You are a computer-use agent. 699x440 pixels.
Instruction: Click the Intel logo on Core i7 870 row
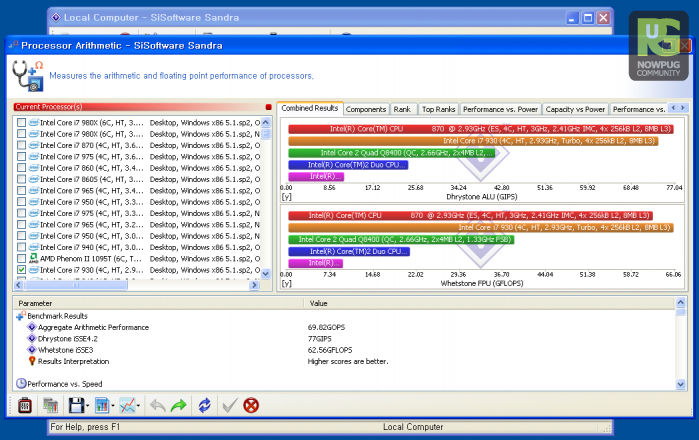pyautogui.click(x=33, y=145)
